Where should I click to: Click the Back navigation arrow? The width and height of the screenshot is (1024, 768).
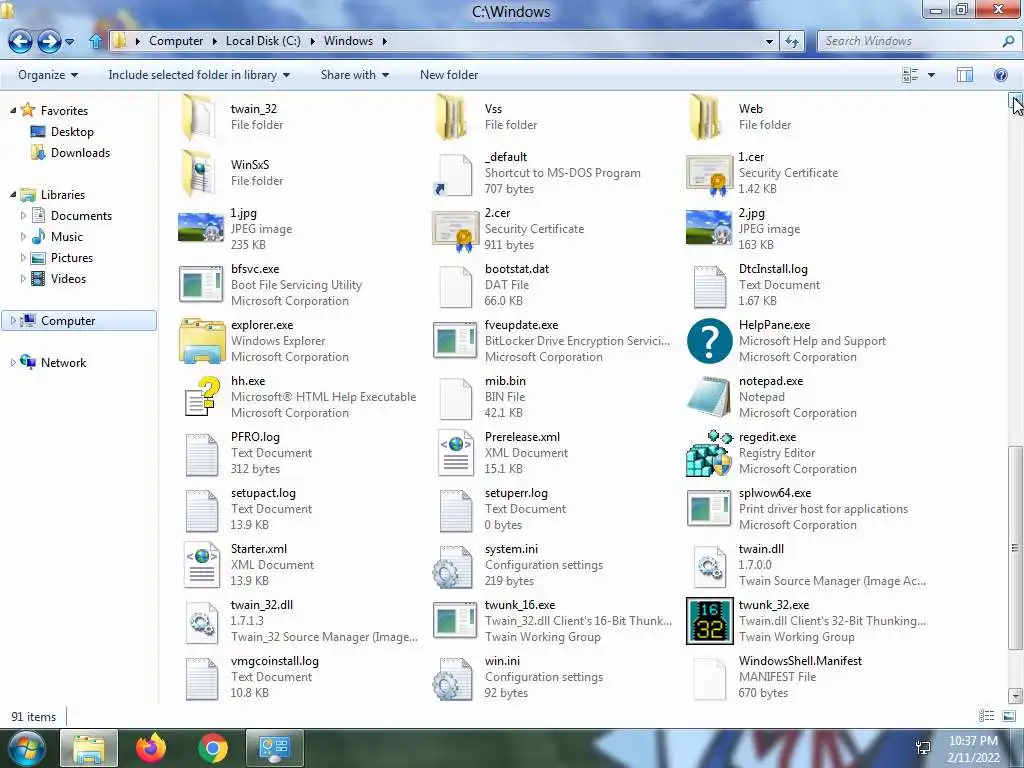[x=20, y=41]
